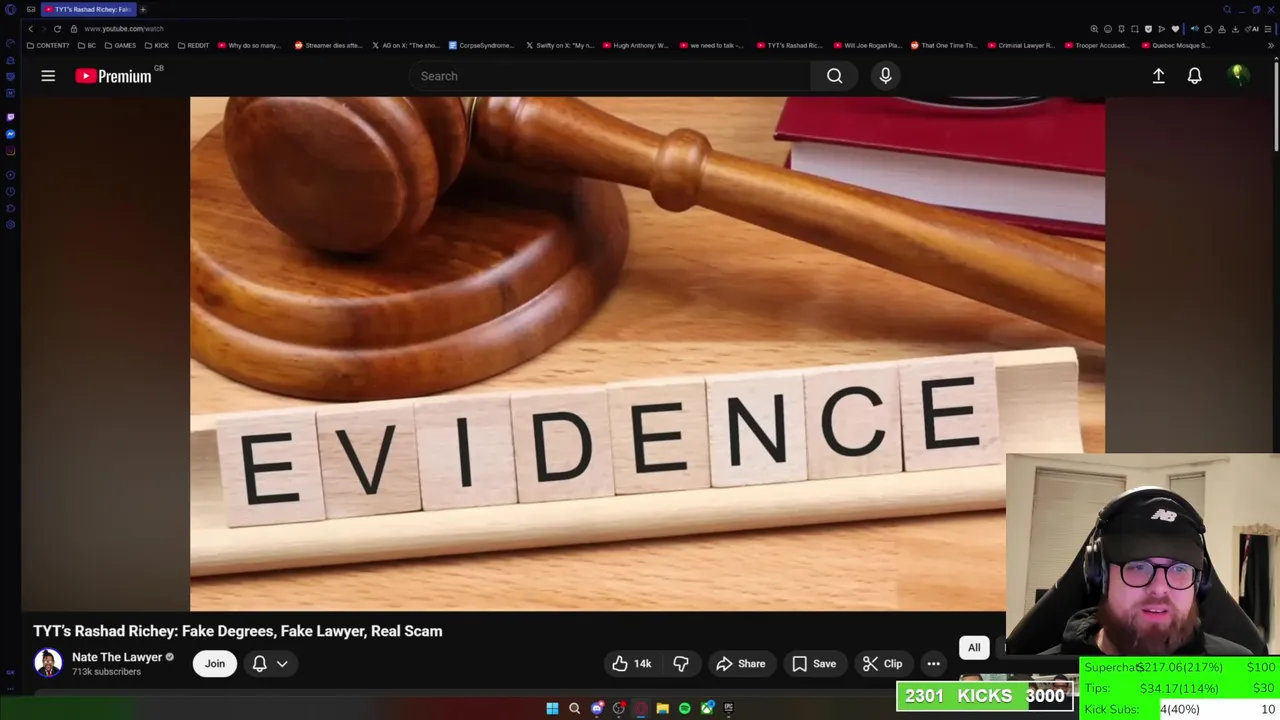Image resolution: width=1280 pixels, height=720 pixels.
Task: Open the BC bookmarks folder
Action: click(87, 45)
